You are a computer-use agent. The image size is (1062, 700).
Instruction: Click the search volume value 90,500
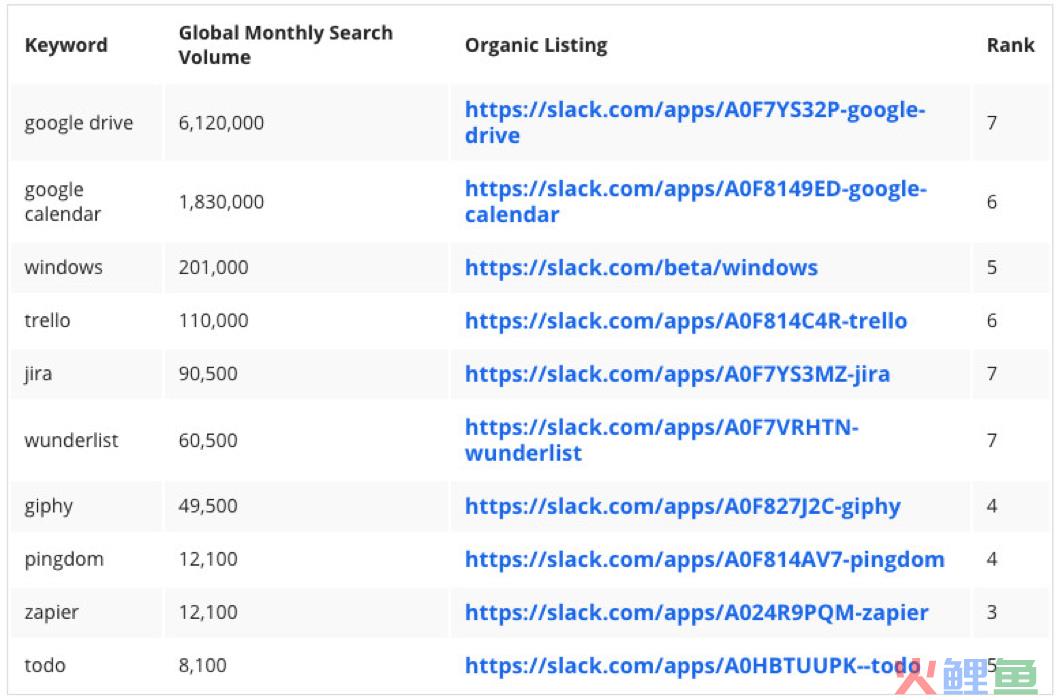[x=208, y=374]
